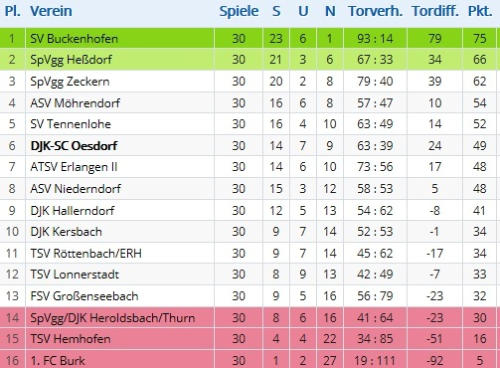
Task: Click the Pkt. column header
Action: click(x=480, y=11)
